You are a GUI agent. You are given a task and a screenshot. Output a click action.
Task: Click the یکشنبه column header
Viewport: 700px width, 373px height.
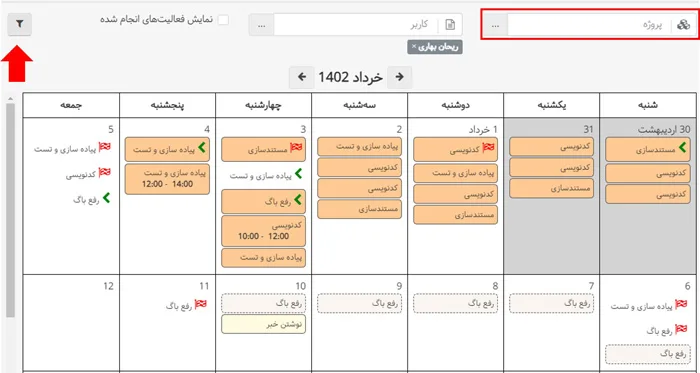(x=551, y=105)
